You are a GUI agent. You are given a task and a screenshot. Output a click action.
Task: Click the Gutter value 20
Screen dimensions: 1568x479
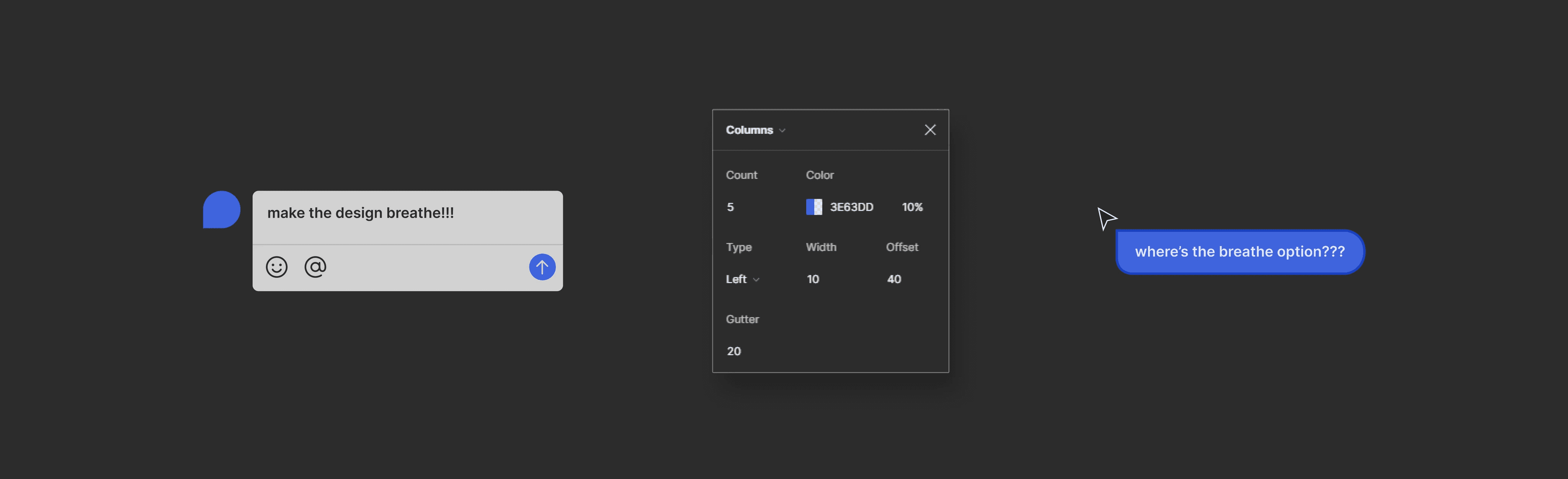coord(733,351)
